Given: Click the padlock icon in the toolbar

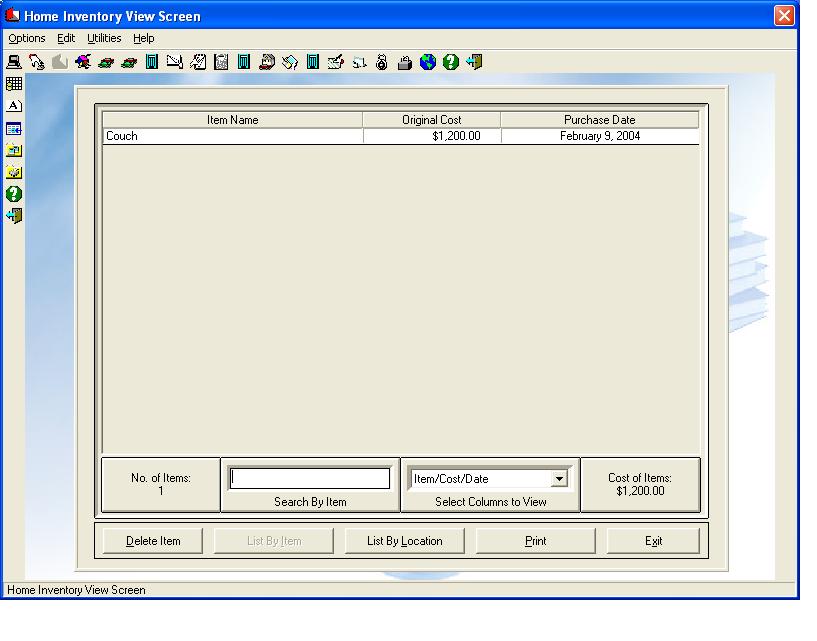Looking at the screenshot, I should [405, 62].
